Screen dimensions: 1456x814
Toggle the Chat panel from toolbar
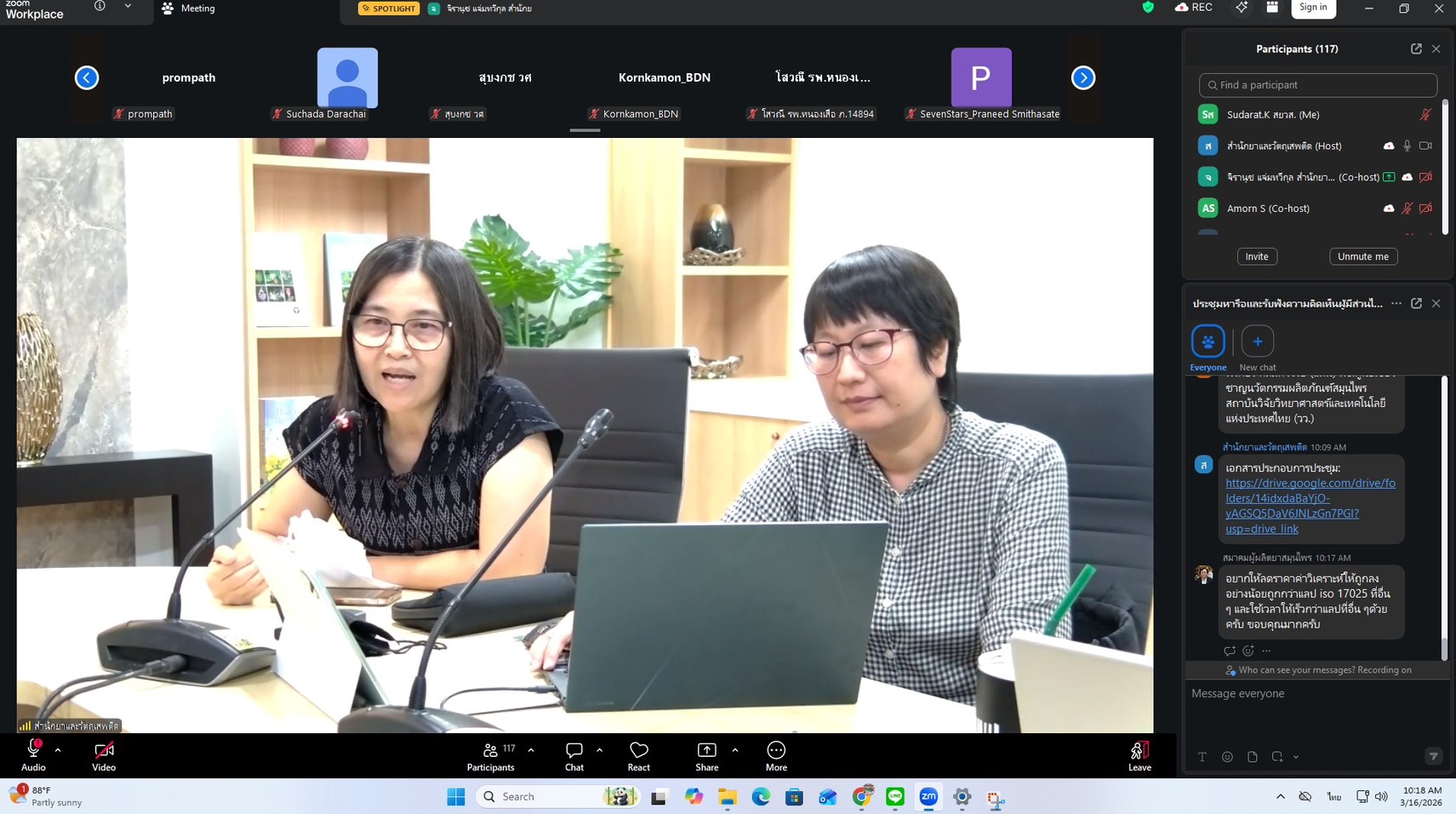tap(574, 750)
